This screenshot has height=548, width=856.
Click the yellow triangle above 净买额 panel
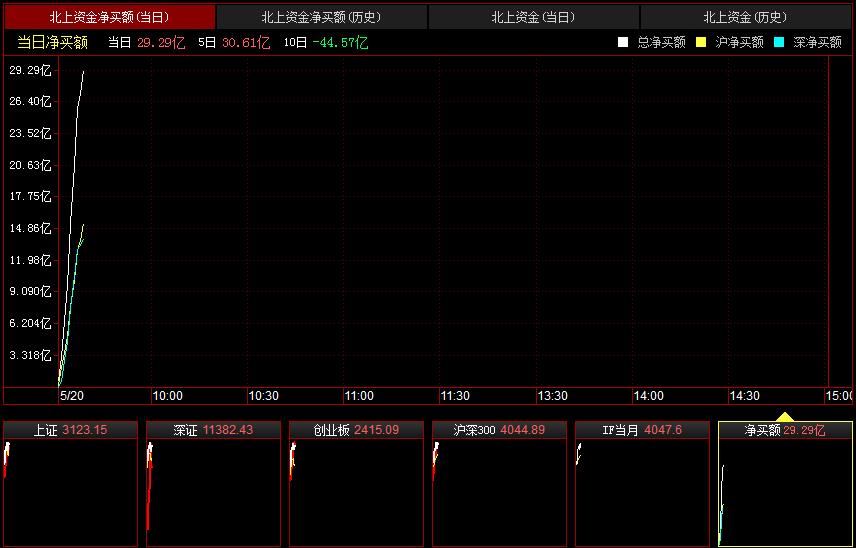coord(785,416)
